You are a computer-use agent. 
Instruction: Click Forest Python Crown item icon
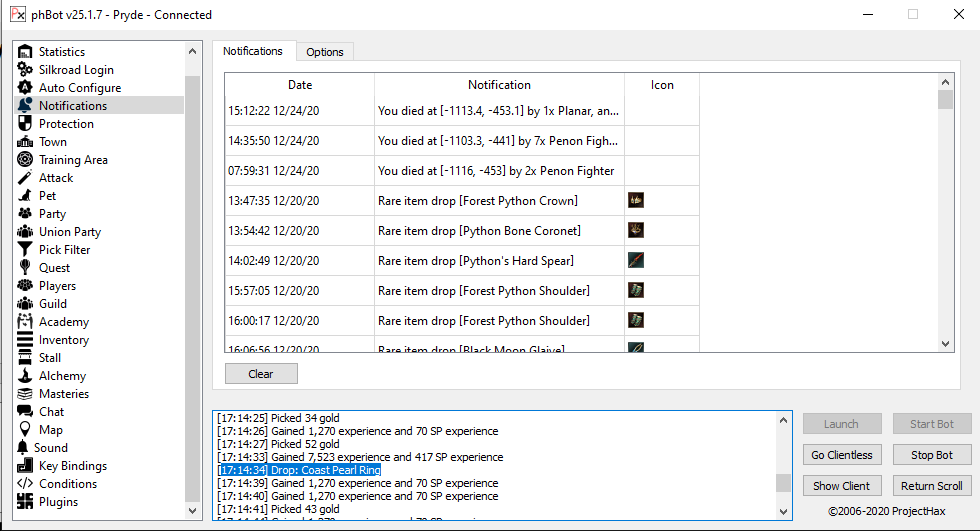click(x=635, y=200)
